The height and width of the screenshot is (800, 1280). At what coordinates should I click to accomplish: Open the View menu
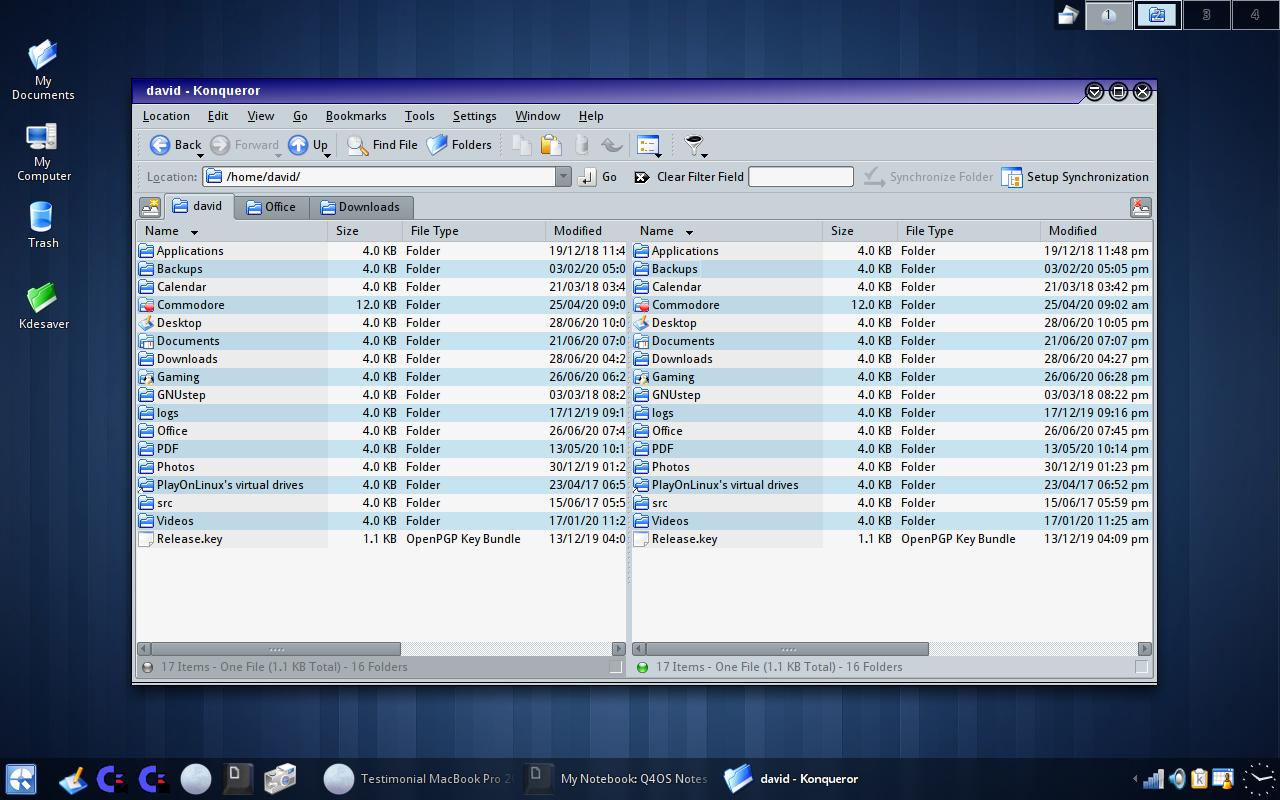[260, 116]
